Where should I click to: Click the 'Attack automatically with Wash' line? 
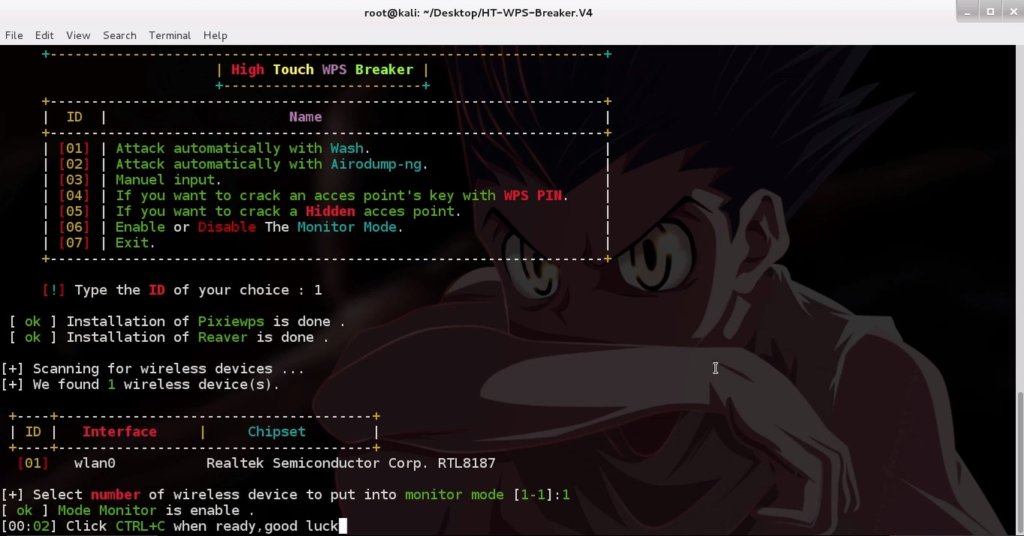[242, 148]
